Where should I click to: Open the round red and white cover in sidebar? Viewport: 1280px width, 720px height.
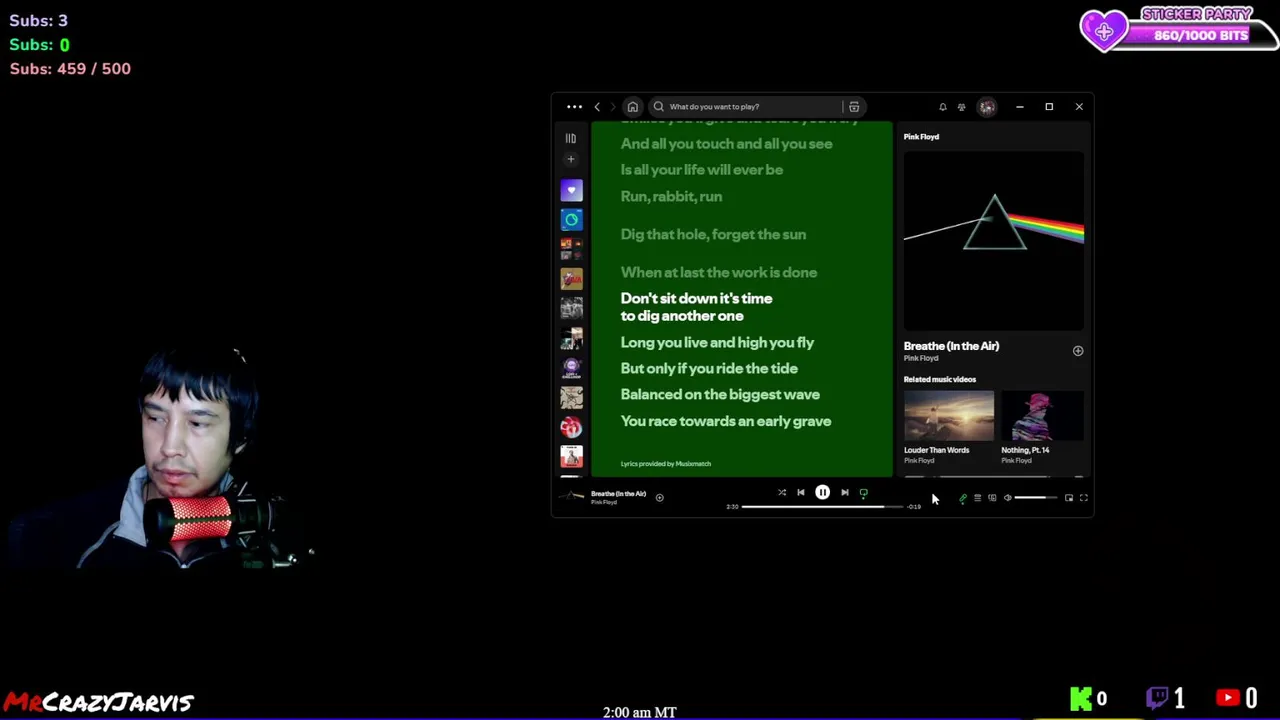(x=571, y=427)
